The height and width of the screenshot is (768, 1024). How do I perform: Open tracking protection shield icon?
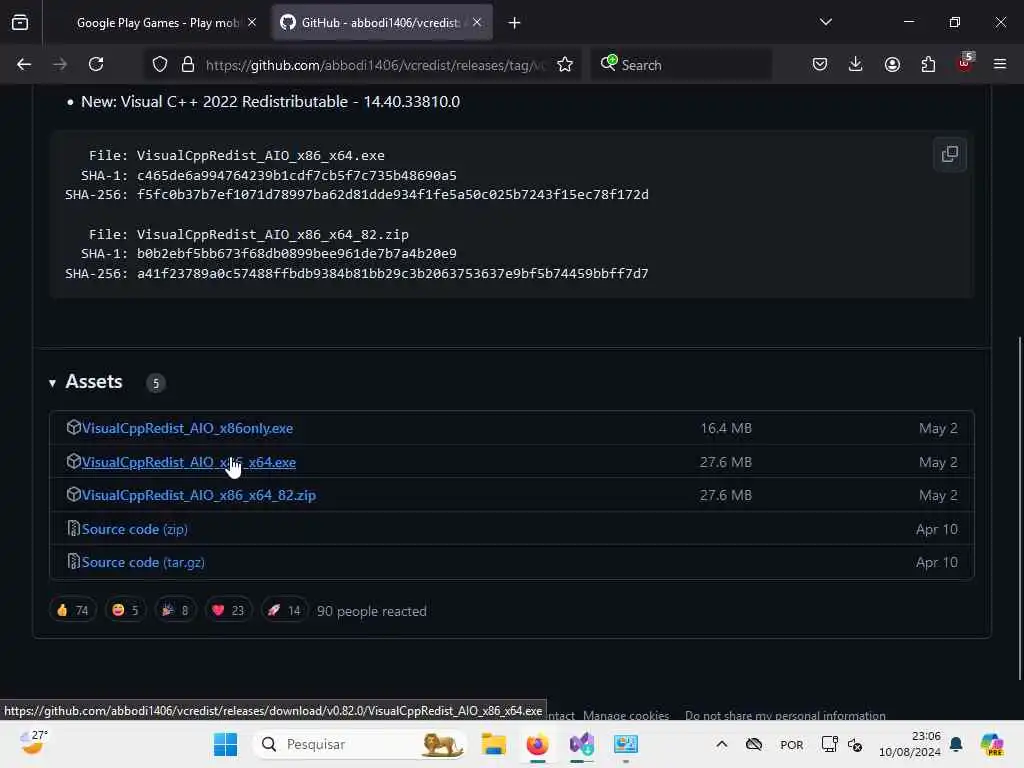[x=160, y=65]
